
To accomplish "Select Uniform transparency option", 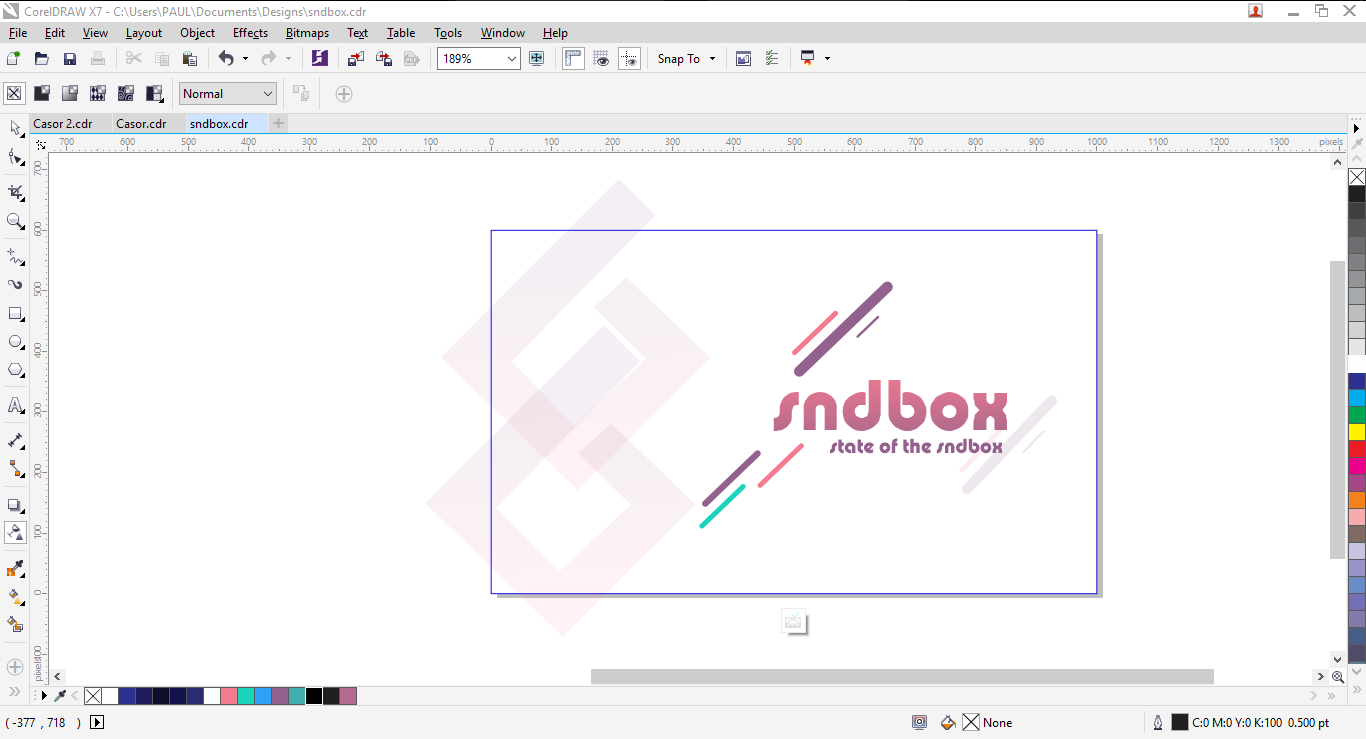I will (x=42, y=94).
